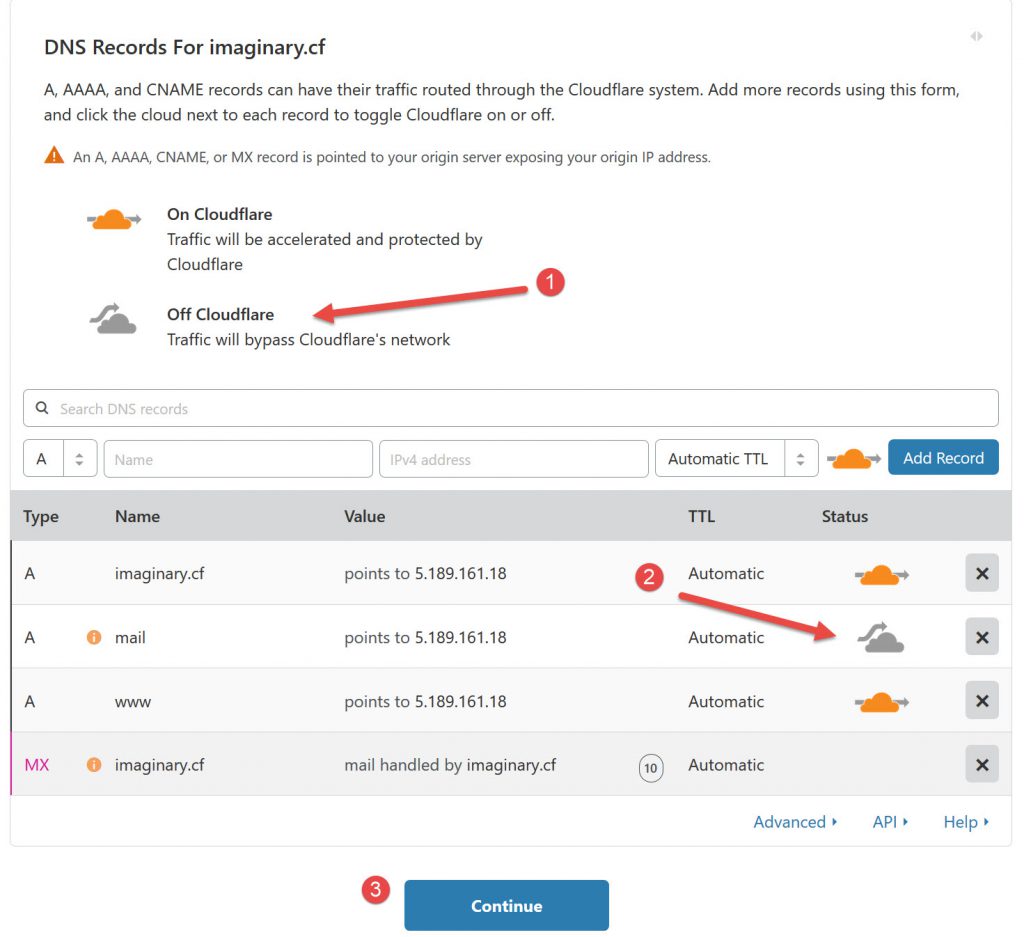Click info icon next to mail record
1024x937 pixels.
coord(94,638)
